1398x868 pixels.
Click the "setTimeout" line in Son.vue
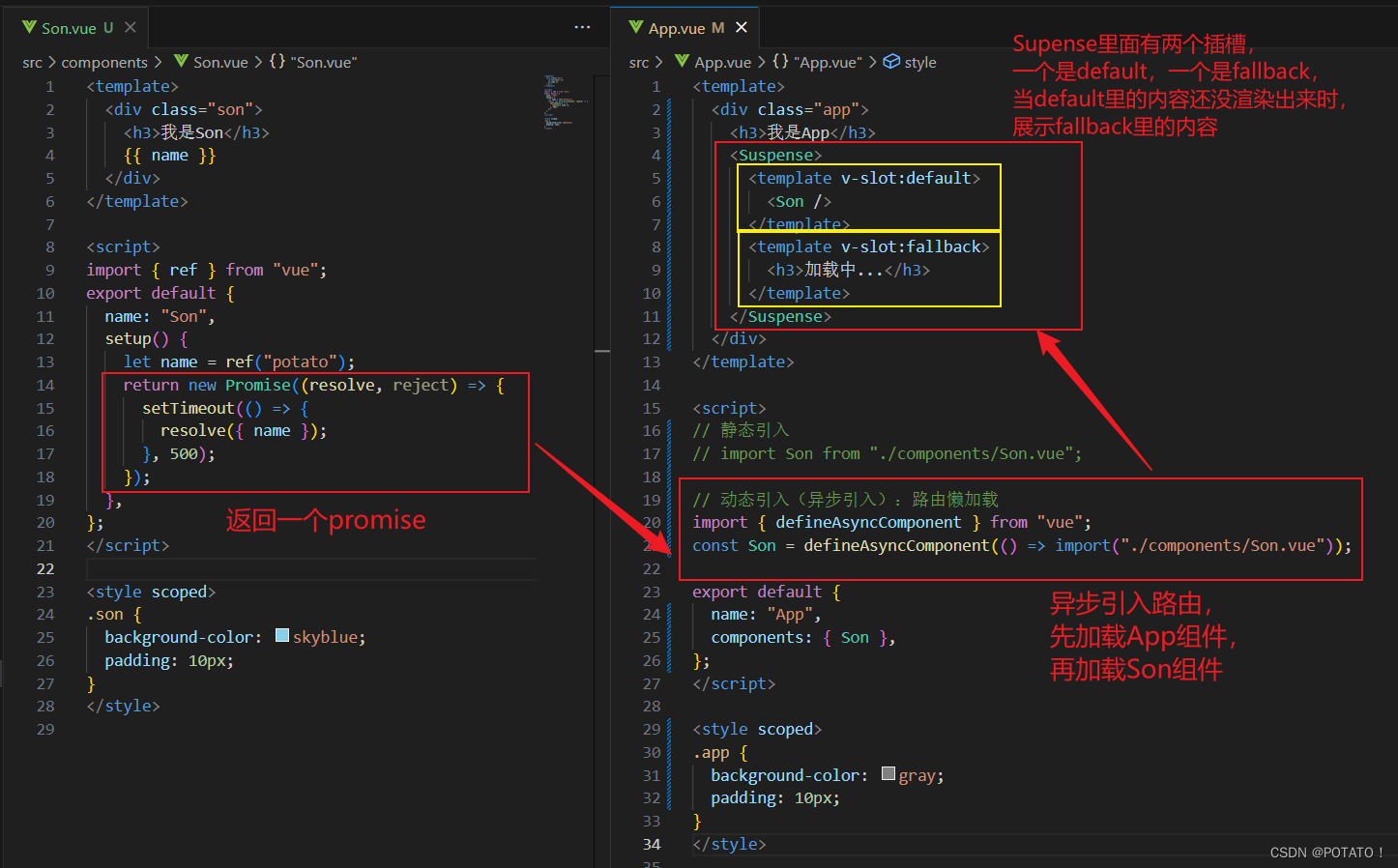tap(225, 408)
